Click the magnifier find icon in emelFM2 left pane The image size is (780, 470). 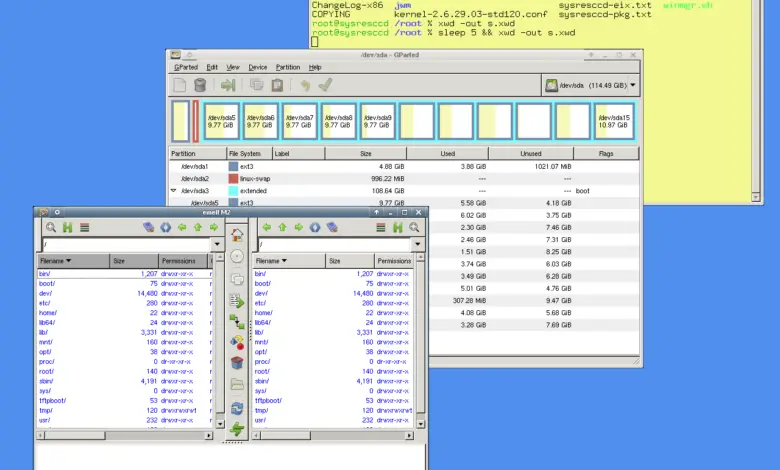pyautogui.click(x=51, y=227)
